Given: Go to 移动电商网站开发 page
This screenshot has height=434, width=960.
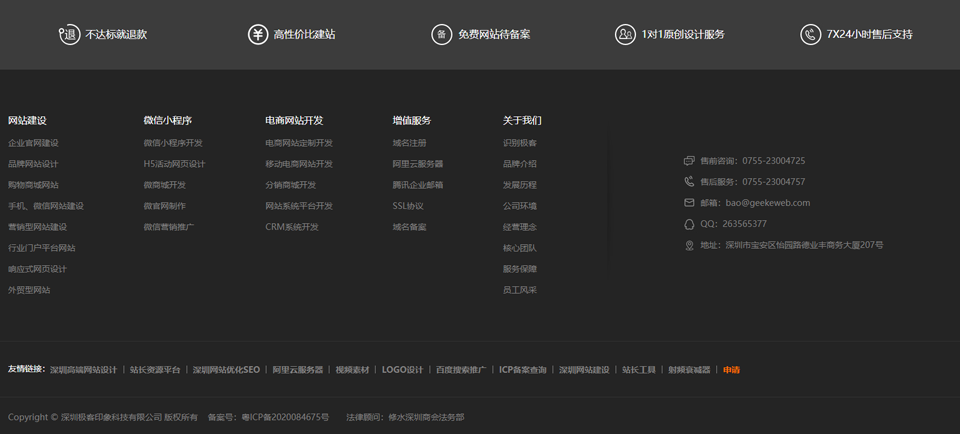Looking at the screenshot, I should (299, 164).
